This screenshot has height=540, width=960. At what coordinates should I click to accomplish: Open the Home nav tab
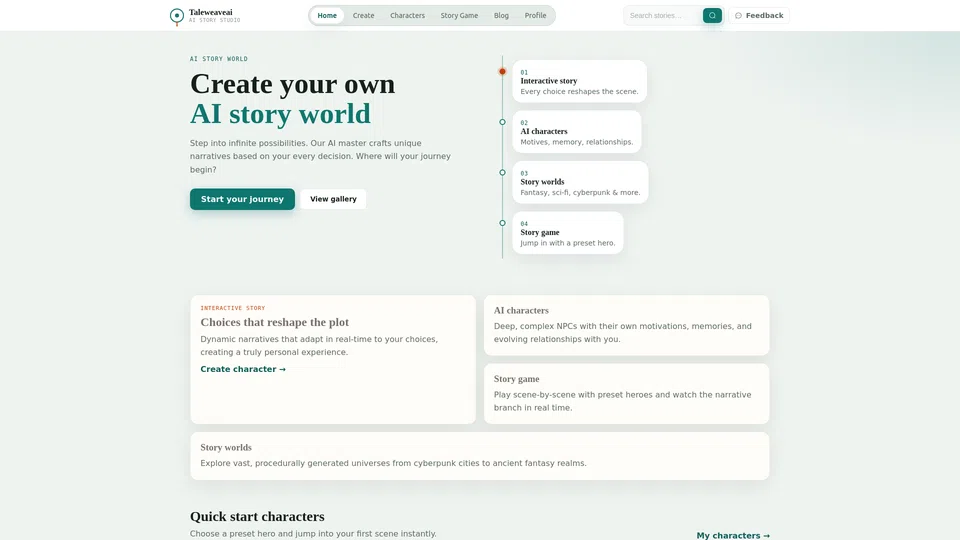coord(327,15)
